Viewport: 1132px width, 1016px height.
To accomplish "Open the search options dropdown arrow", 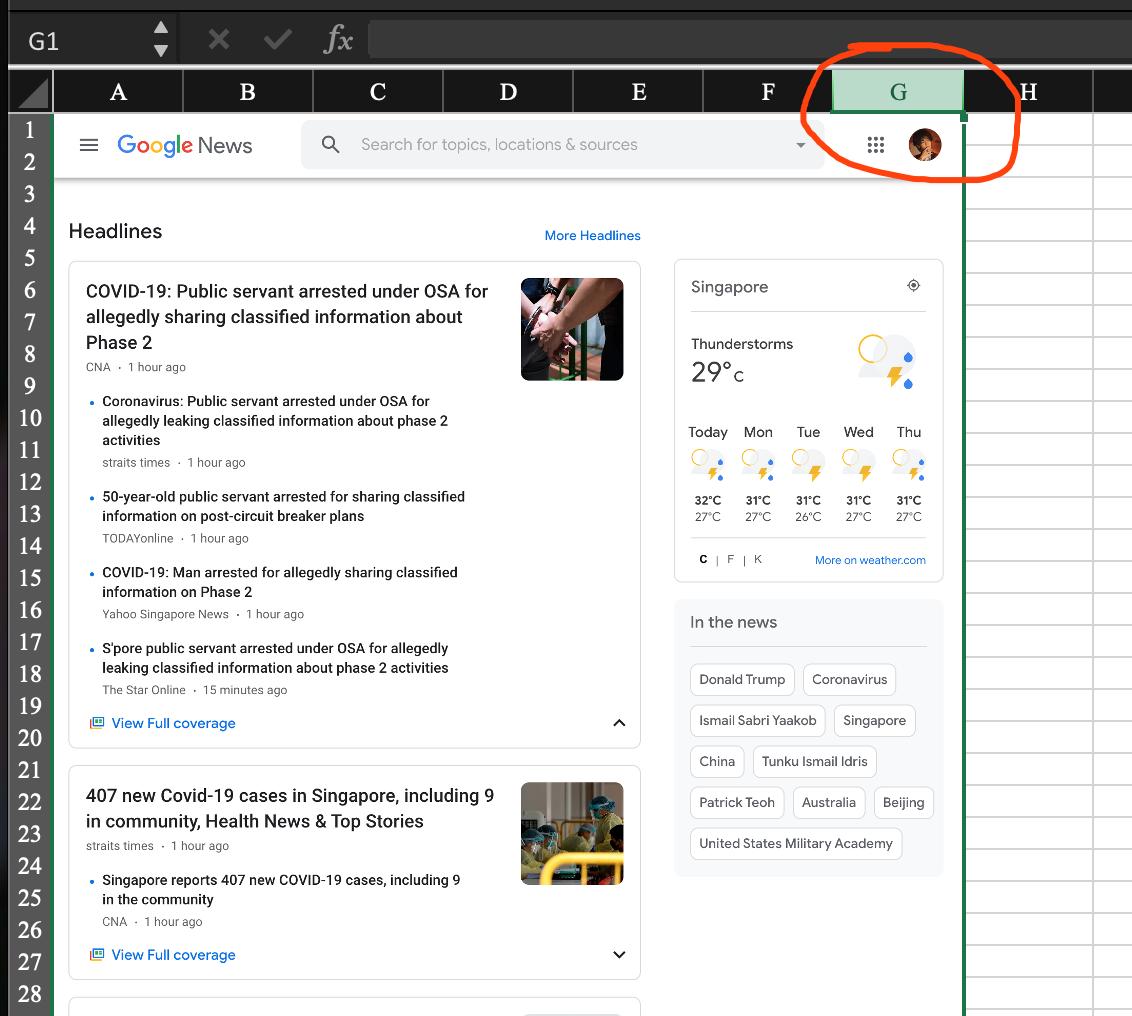I will [800, 145].
